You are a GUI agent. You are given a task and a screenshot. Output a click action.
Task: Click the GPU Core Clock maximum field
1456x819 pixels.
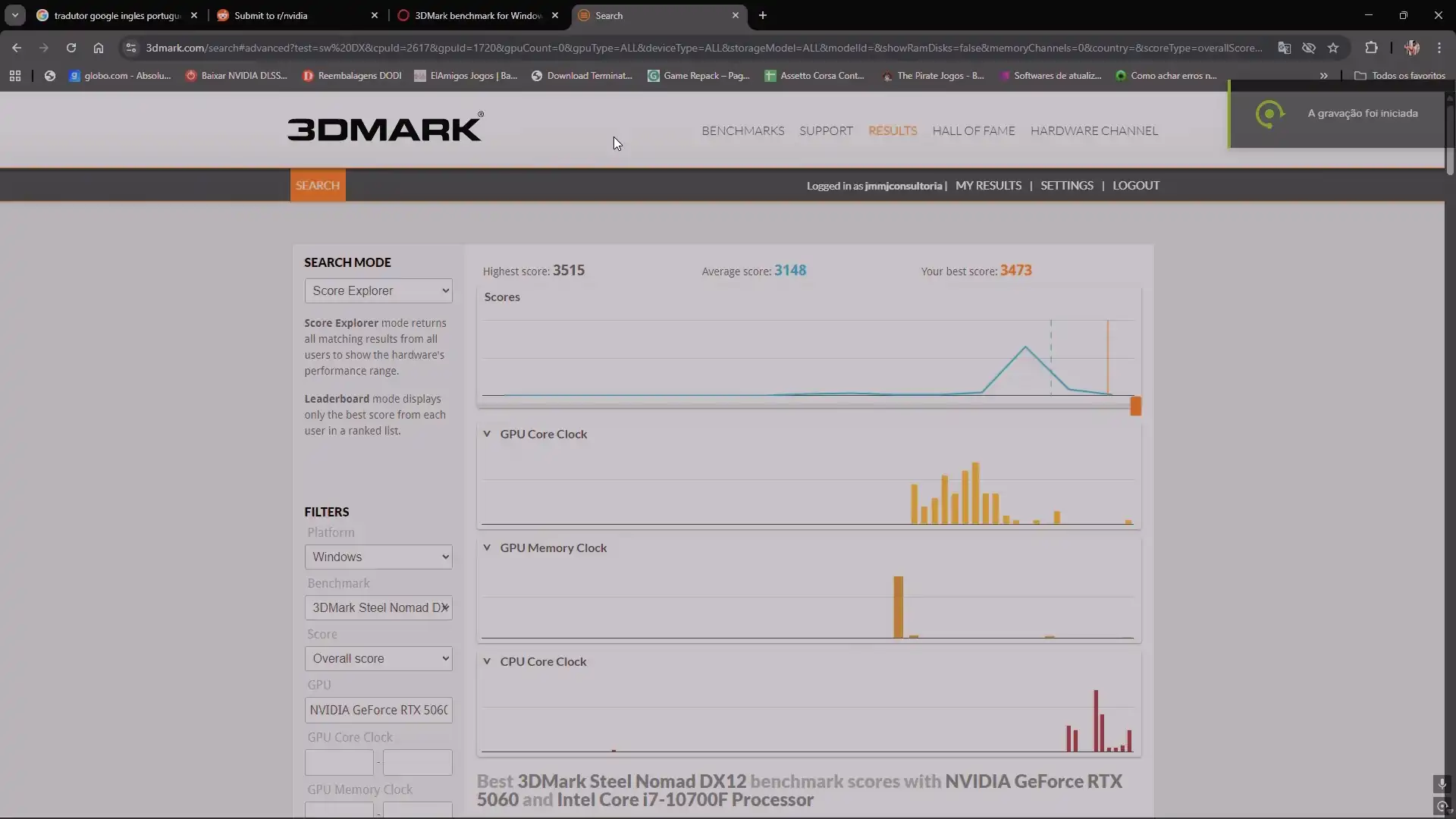[x=418, y=763]
